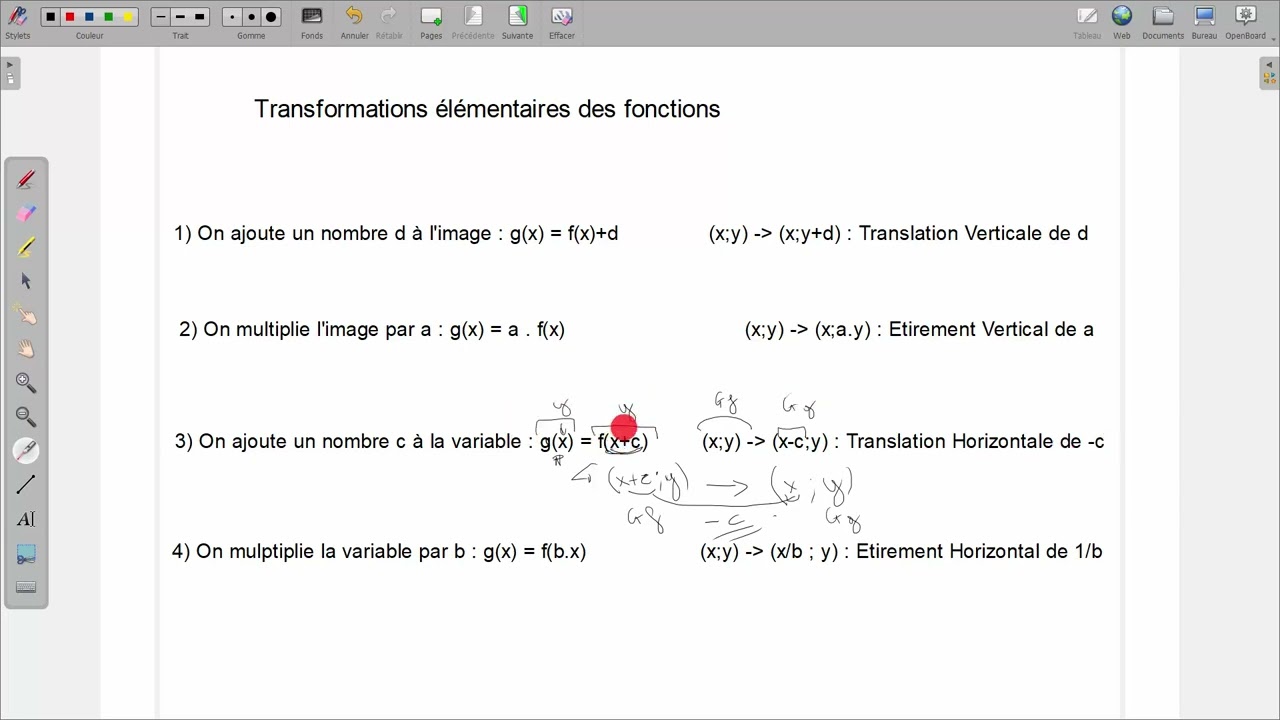Screen dimensions: 1280x720
Task: Pick the green pen color
Action: [x=108, y=17]
